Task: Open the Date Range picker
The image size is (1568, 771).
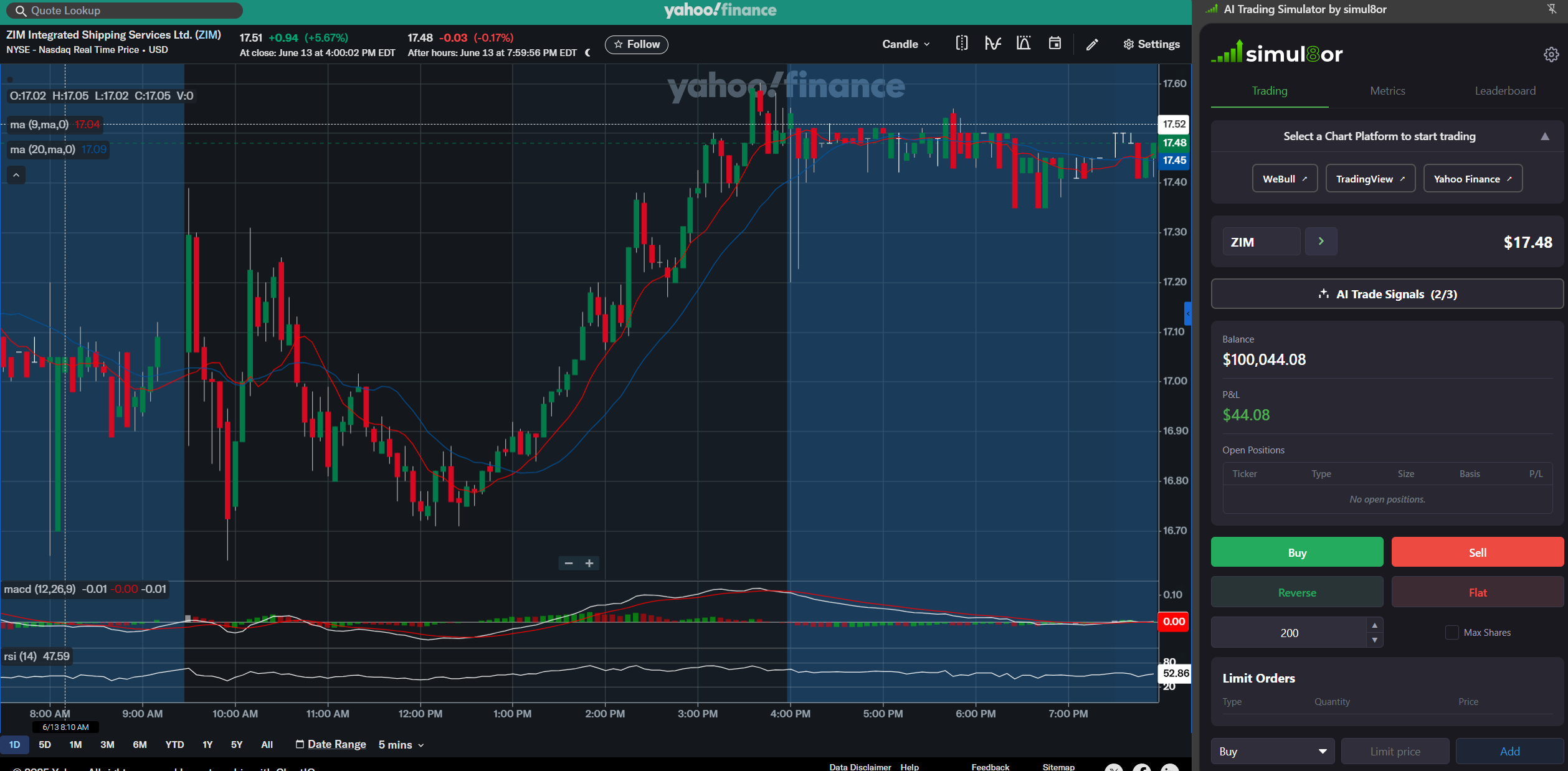Action: 331,744
